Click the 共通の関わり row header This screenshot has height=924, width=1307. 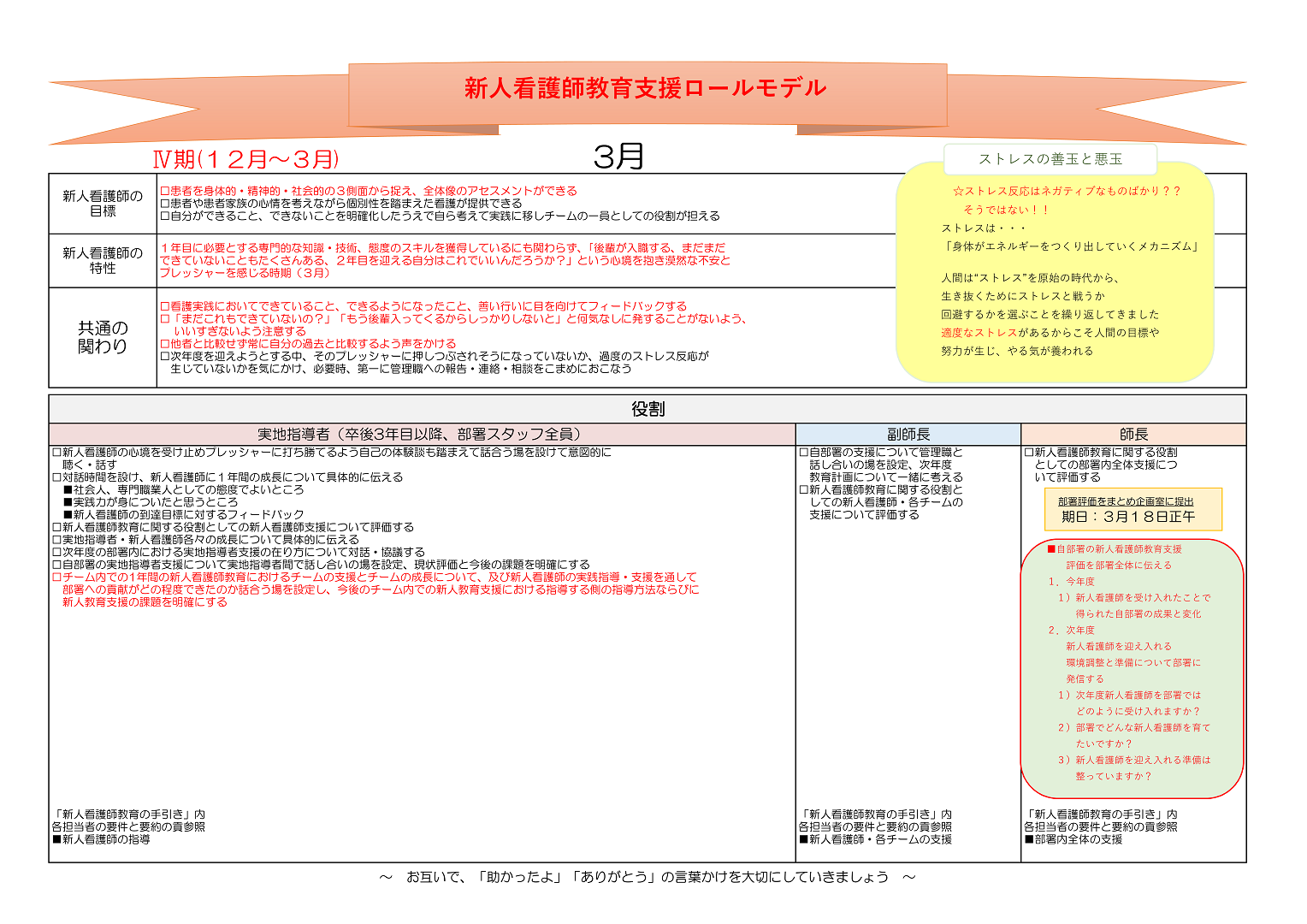click(x=103, y=337)
